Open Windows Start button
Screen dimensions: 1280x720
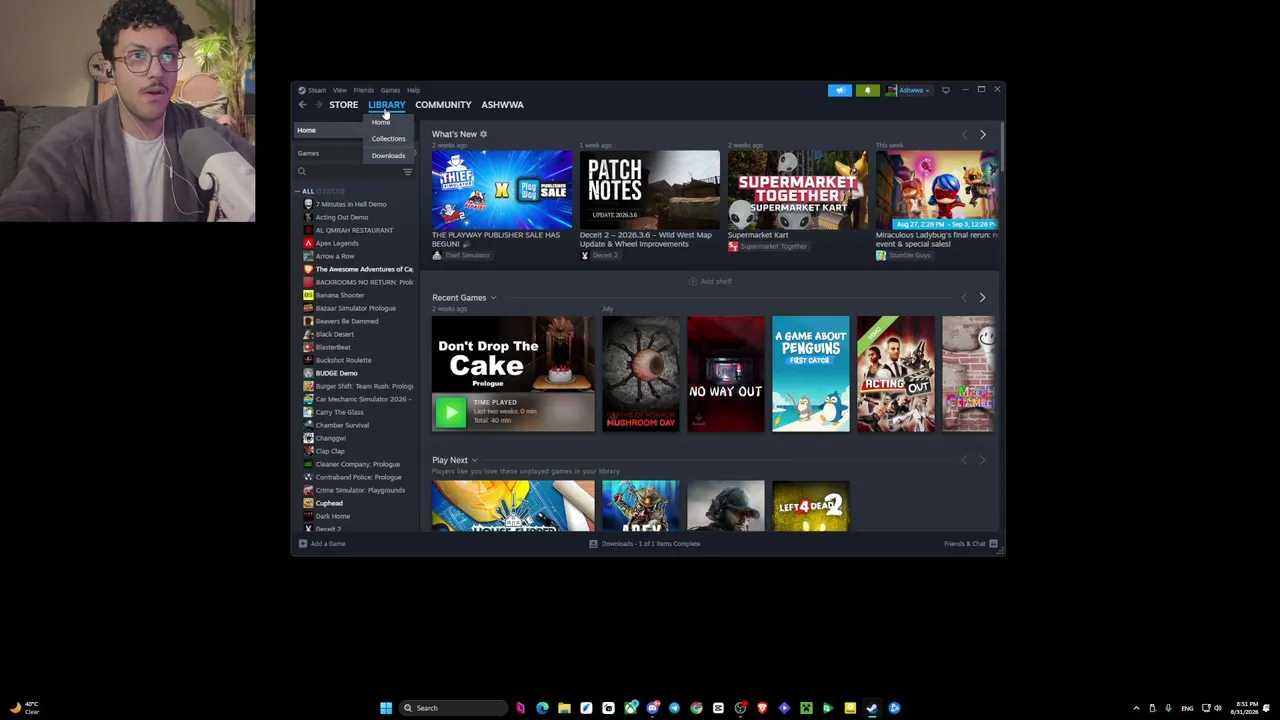pos(386,708)
